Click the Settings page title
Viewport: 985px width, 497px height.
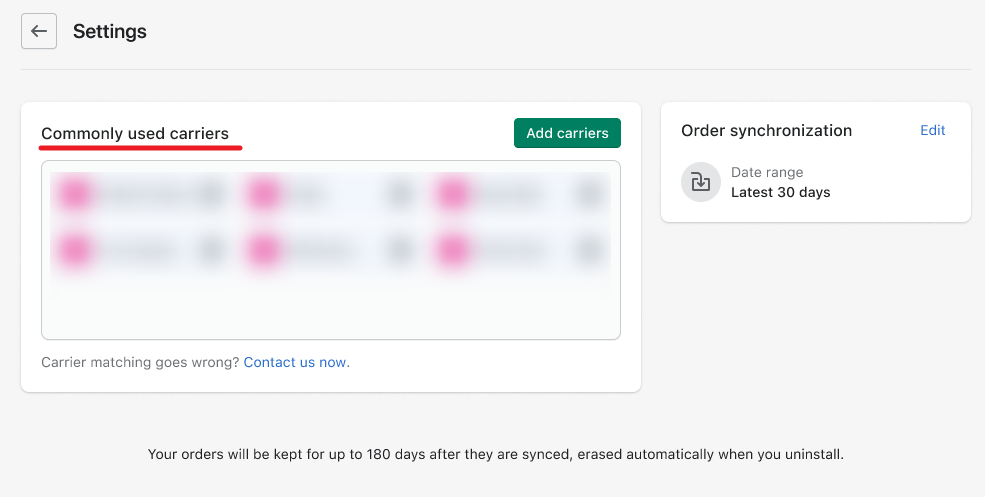click(x=110, y=31)
